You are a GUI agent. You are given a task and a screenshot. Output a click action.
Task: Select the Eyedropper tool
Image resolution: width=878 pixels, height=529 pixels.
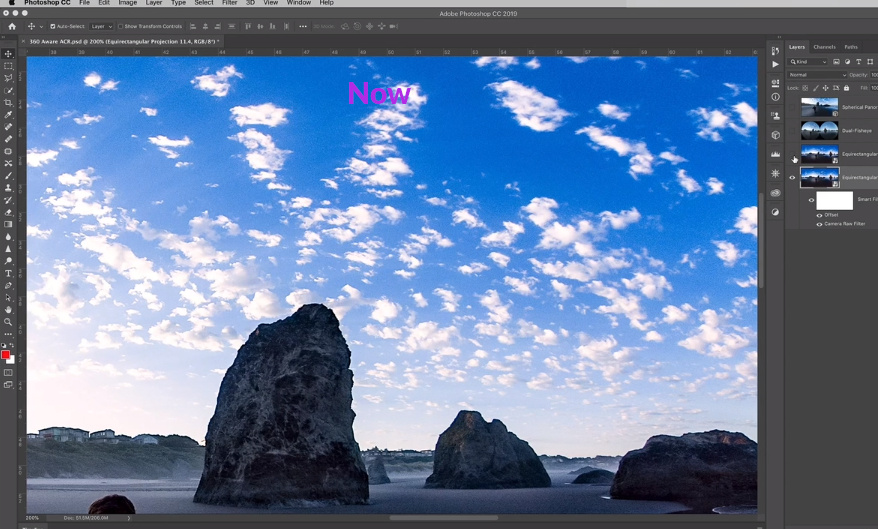[x=8, y=115]
